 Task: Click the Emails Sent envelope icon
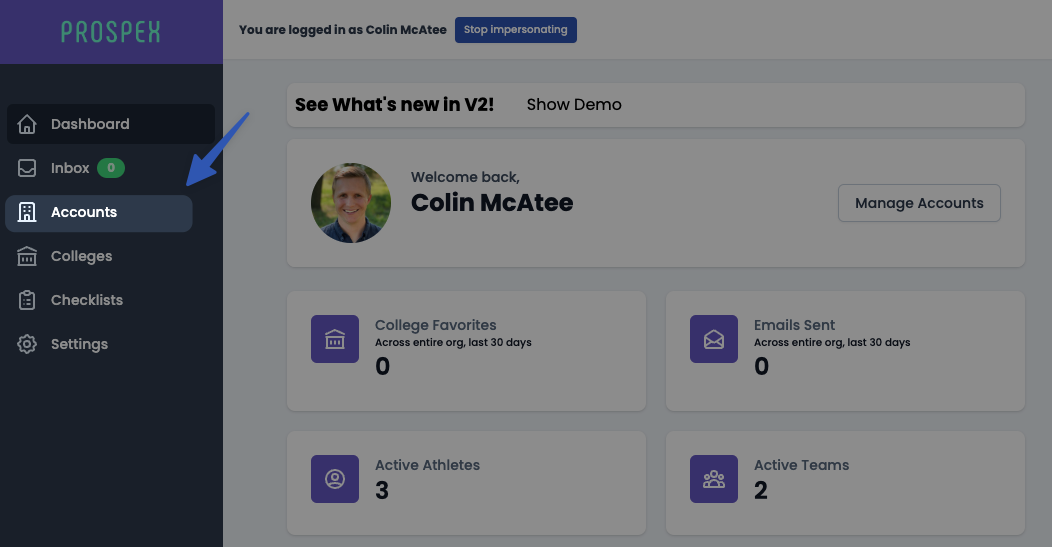[x=714, y=339]
